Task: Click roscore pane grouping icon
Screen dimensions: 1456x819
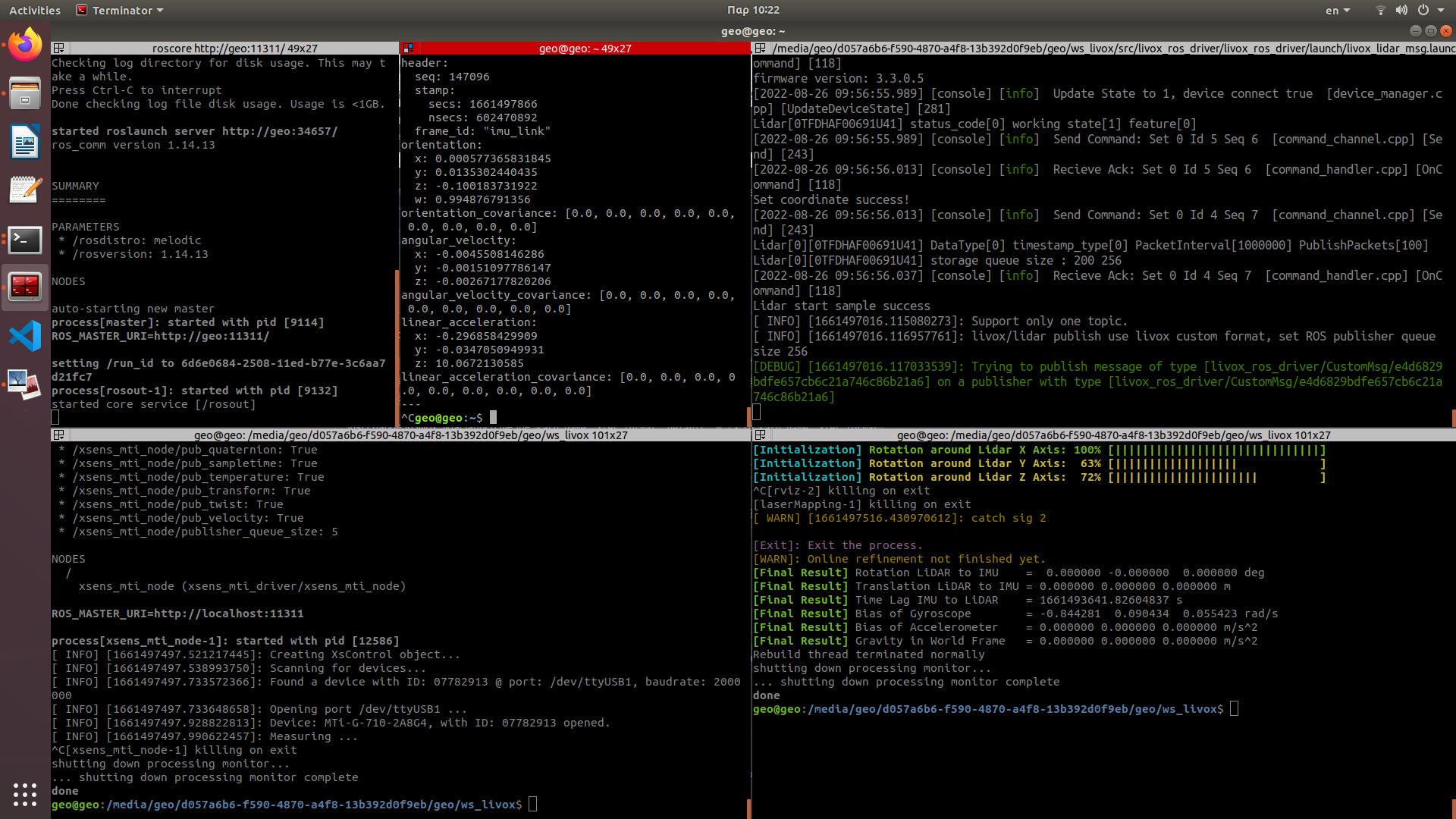Action: (x=58, y=49)
